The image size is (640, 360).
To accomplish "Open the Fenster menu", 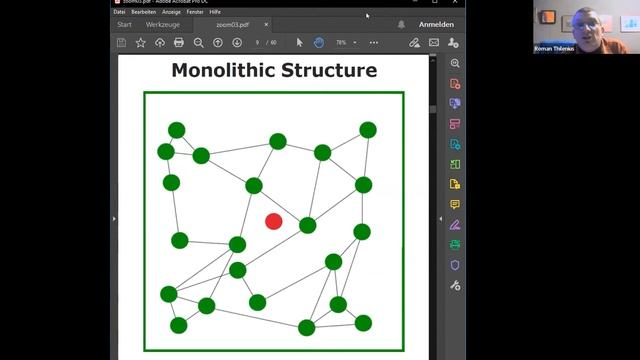I will (195, 12).
